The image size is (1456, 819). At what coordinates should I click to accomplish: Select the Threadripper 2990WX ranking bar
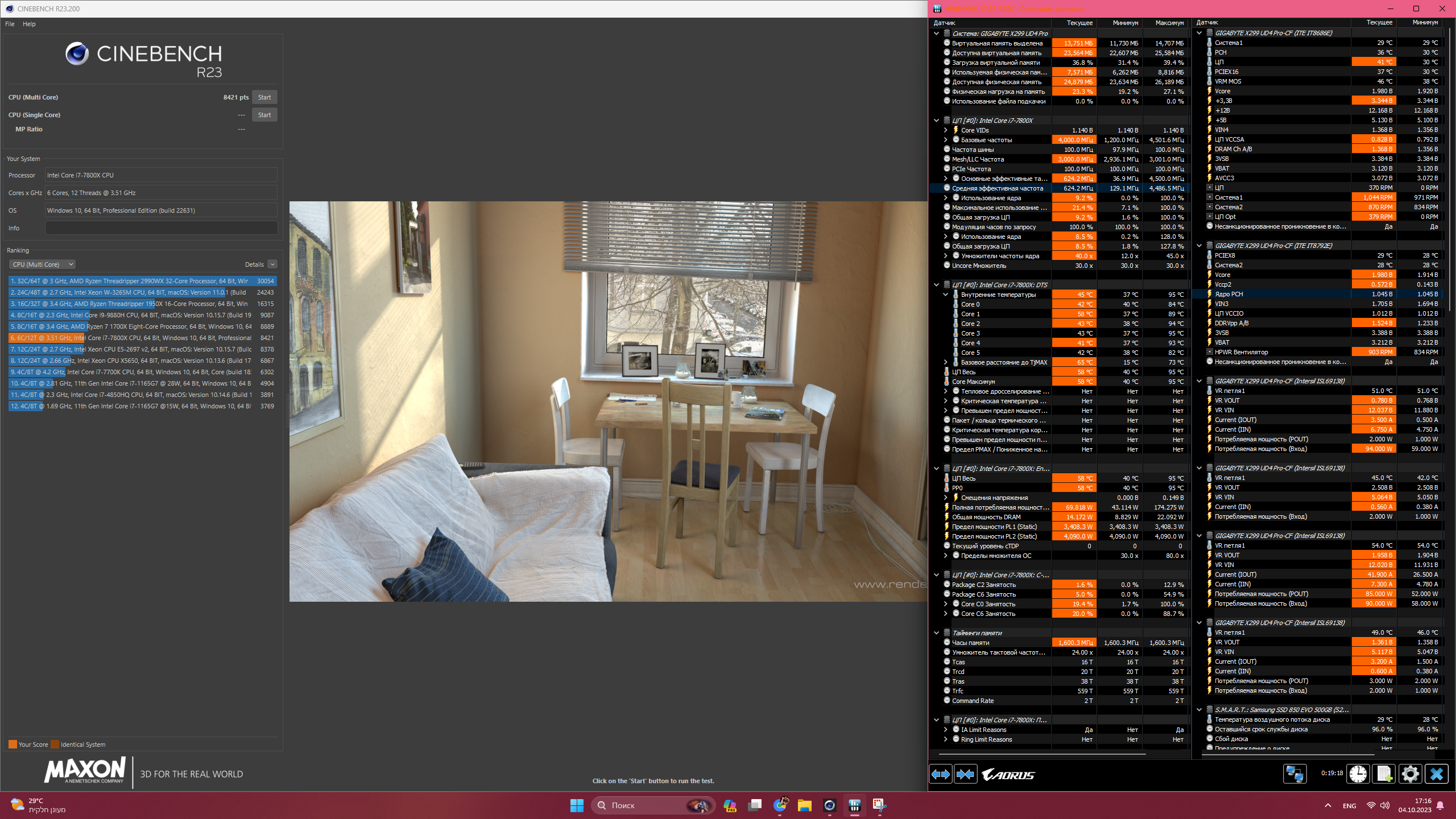click(x=142, y=281)
